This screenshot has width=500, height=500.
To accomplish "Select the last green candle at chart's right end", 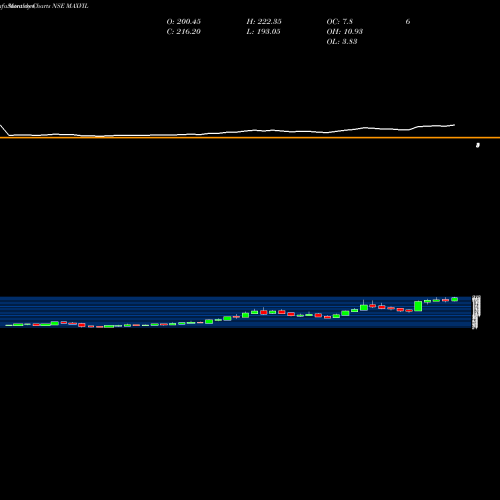I will pos(455,299).
